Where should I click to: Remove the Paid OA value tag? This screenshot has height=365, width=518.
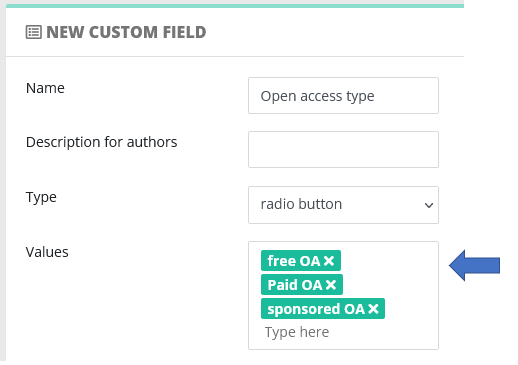click(331, 285)
